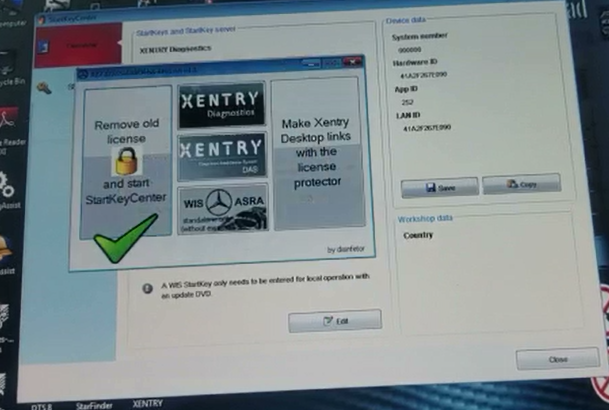Click the System number value 000000
The image size is (609, 410).
click(410, 50)
